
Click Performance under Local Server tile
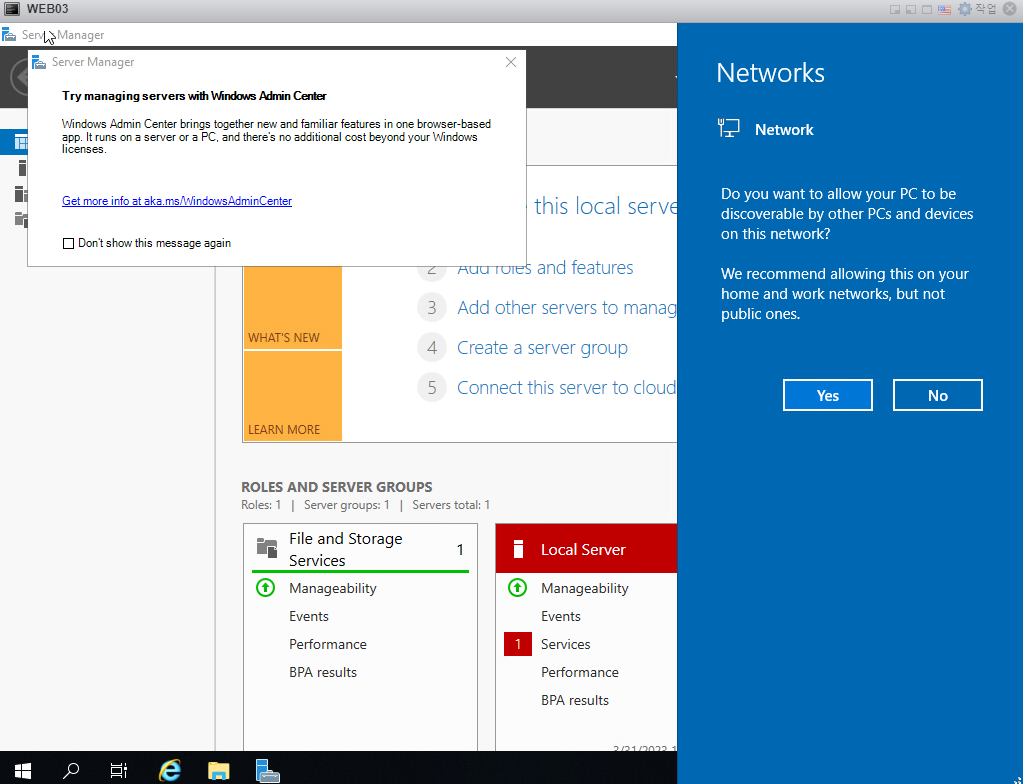(579, 672)
